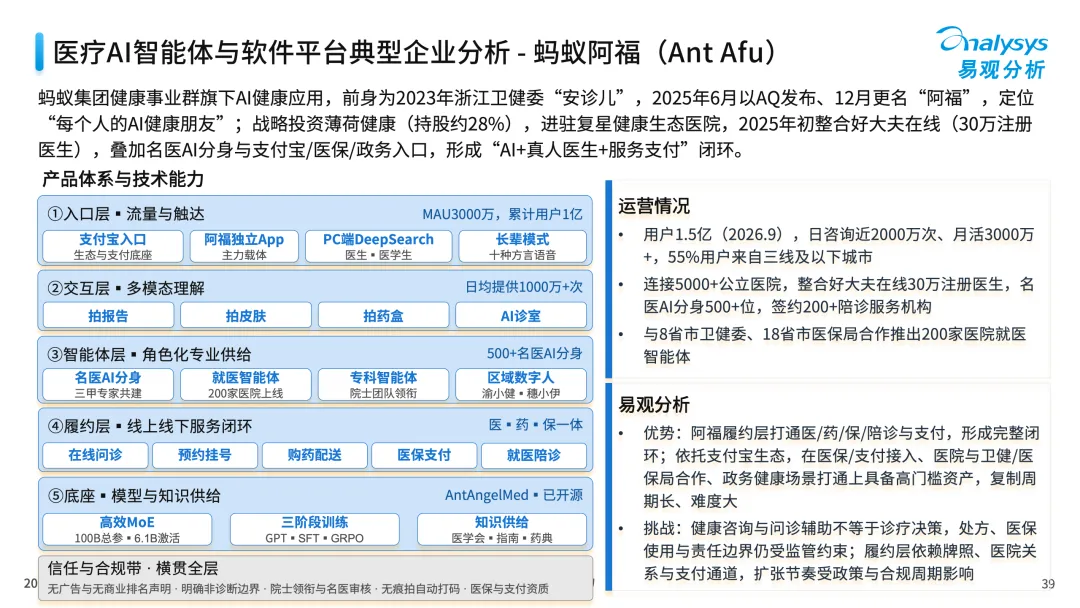The image size is (1080, 608).
Task: Click the ⑤底座 ▪ 模型与知识供给 header
Action: point(134,496)
